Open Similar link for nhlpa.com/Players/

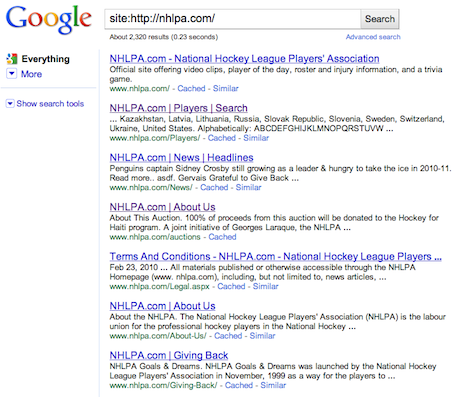pos(256,138)
